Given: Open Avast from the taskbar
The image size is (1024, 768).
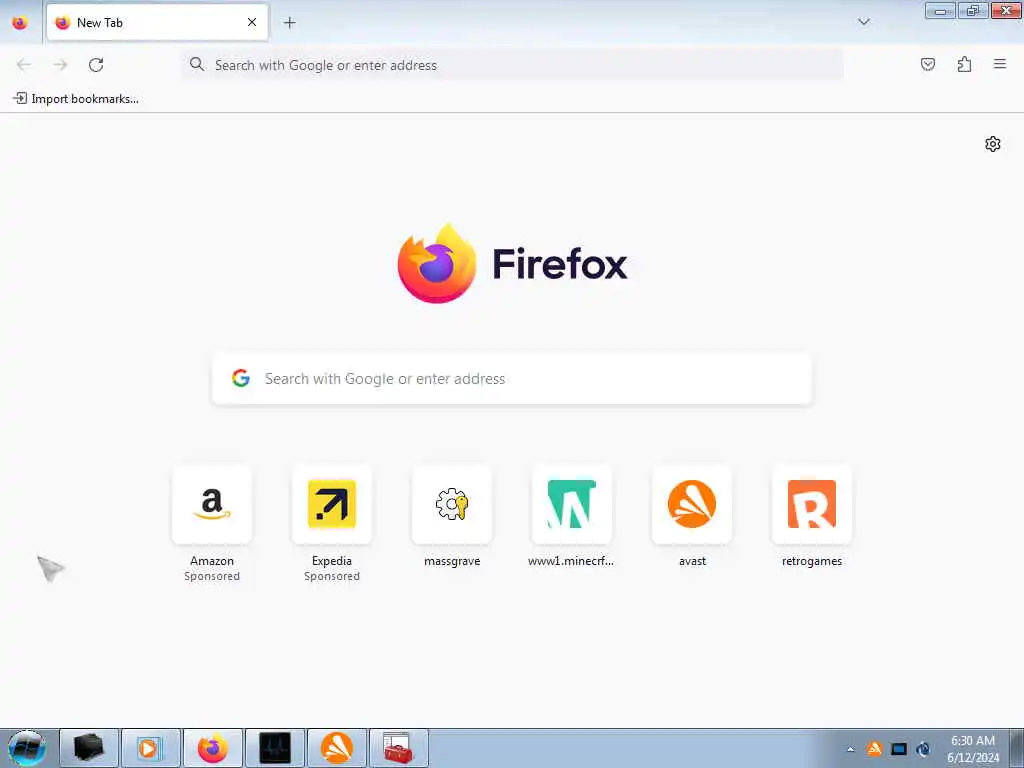Looking at the screenshot, I should click(x=337, y=748).
